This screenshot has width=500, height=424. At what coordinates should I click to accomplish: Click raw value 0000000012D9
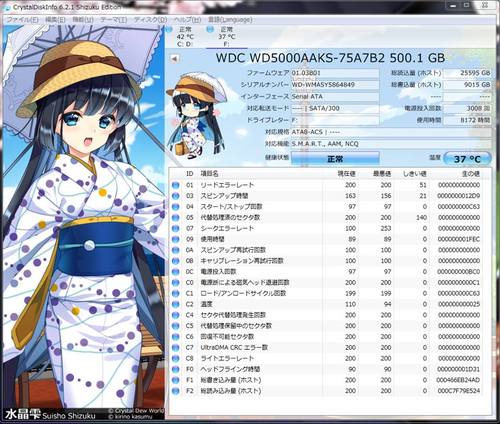[459, 196]
